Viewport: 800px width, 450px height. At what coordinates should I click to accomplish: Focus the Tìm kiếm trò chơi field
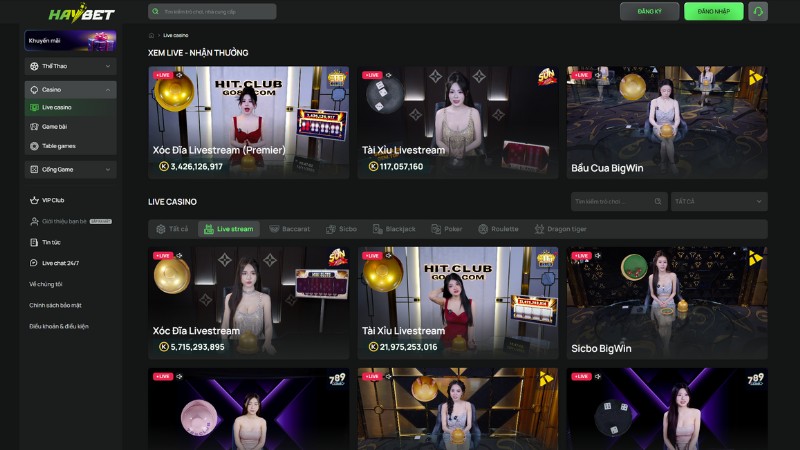[x=619, y=202]
